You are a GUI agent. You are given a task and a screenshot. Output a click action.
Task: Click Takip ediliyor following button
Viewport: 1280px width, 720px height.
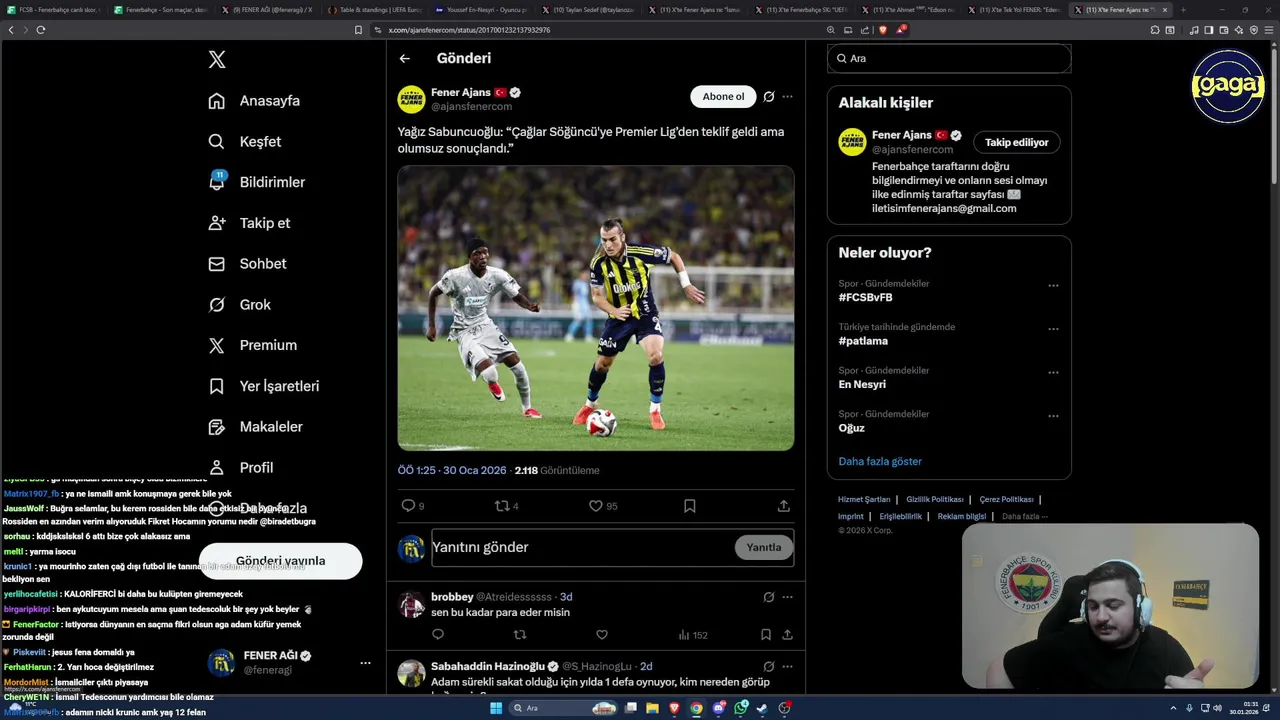(1016, 143)
